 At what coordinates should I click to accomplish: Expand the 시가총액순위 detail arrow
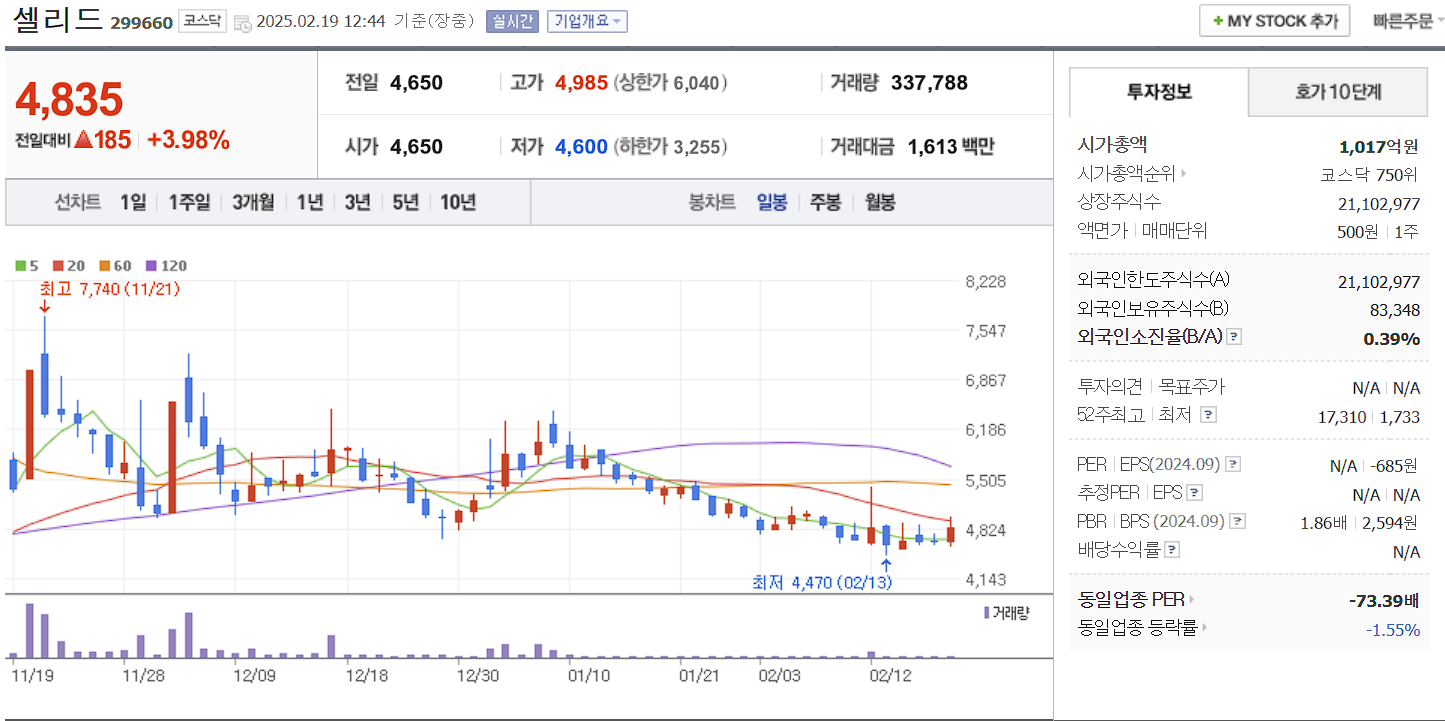1182,172
